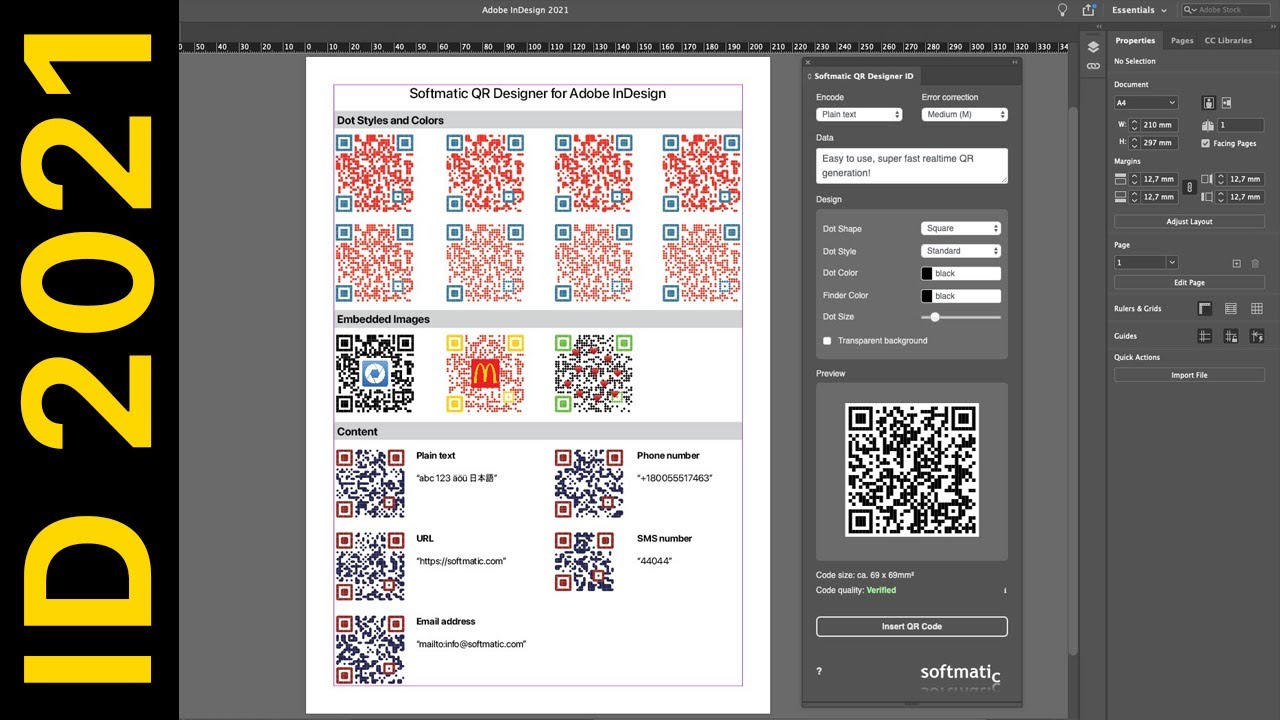Click the "+180055517463" phone number text
This screenshot has height=720, width=1280.
pyautogui.click(x=675, y=478)
